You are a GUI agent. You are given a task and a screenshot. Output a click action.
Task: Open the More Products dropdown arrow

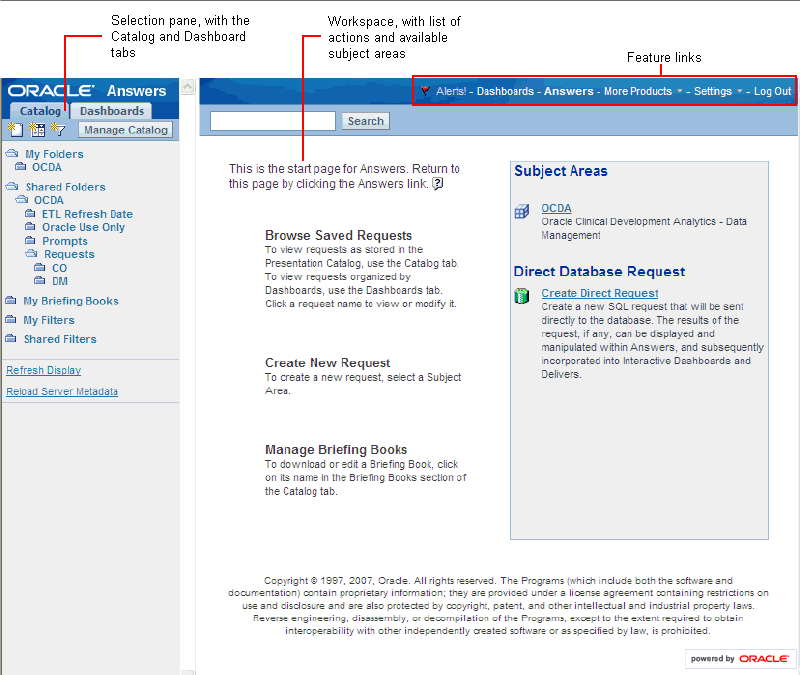click(680, 91)
